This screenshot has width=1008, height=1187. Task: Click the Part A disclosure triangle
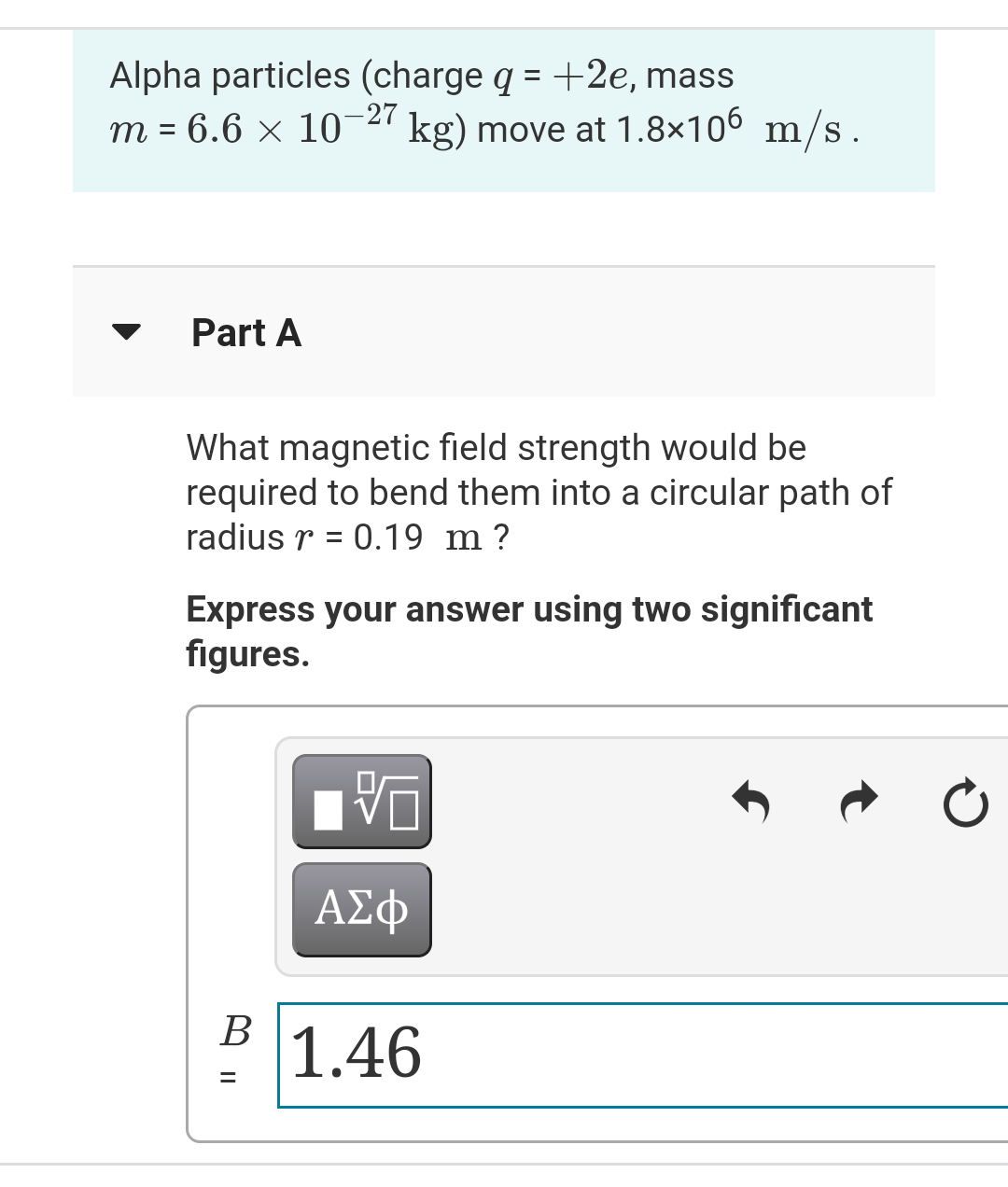(128, 332)
